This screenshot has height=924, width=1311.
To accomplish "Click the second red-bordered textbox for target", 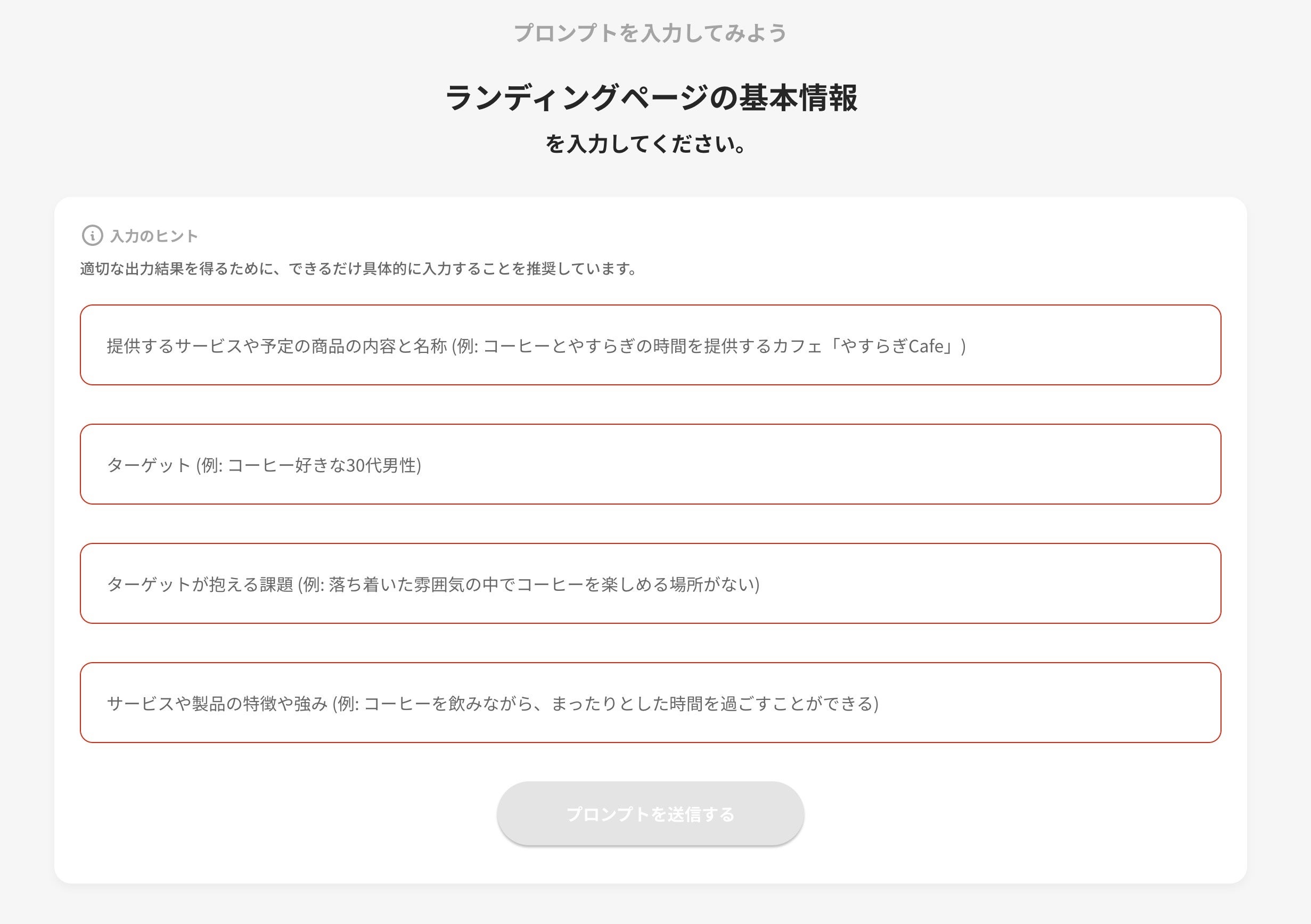I will tap(650, 465).
